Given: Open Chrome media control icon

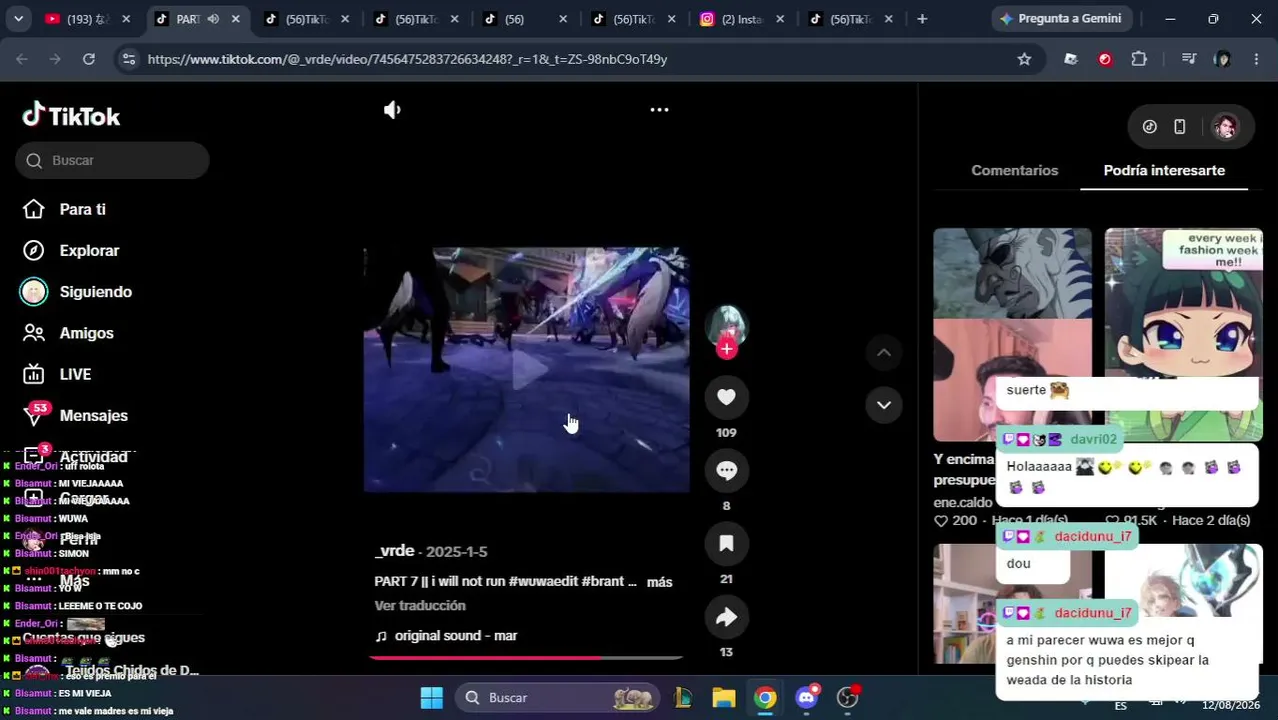Looking at the screenshot, I should 1189,59.
